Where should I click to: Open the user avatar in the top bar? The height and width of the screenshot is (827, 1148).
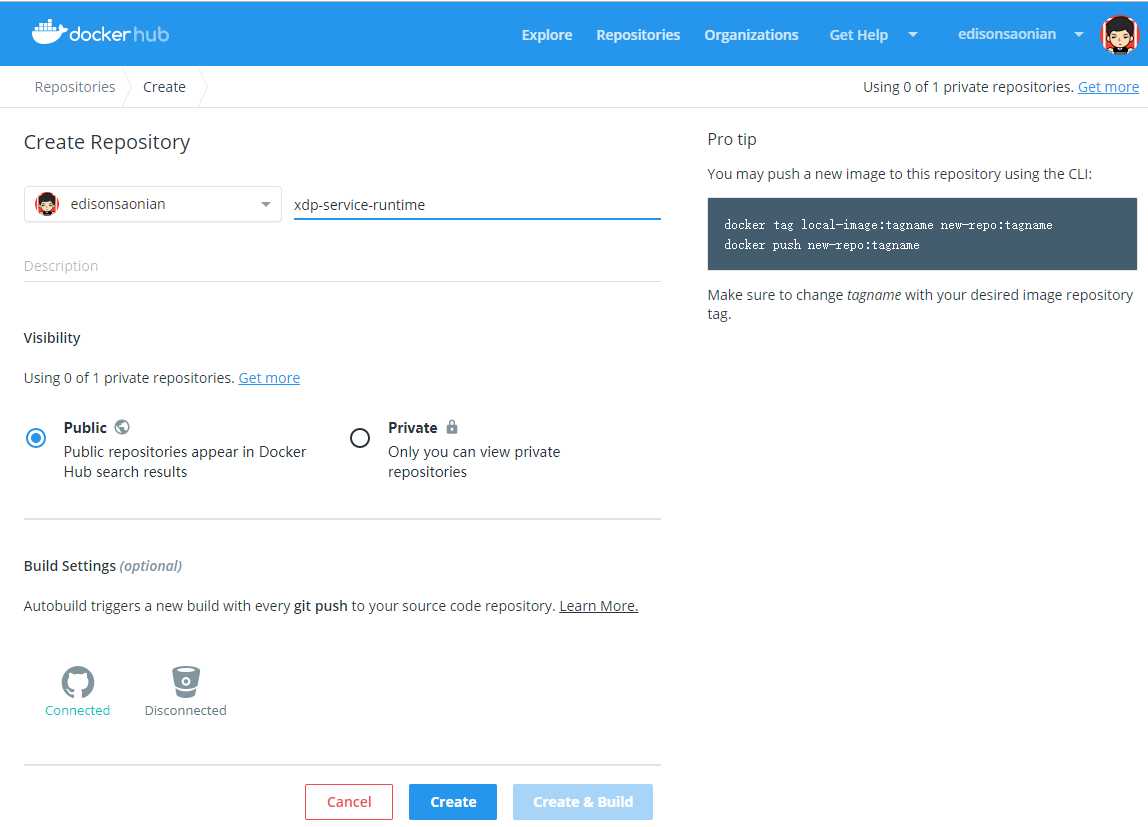point(1119,34)
